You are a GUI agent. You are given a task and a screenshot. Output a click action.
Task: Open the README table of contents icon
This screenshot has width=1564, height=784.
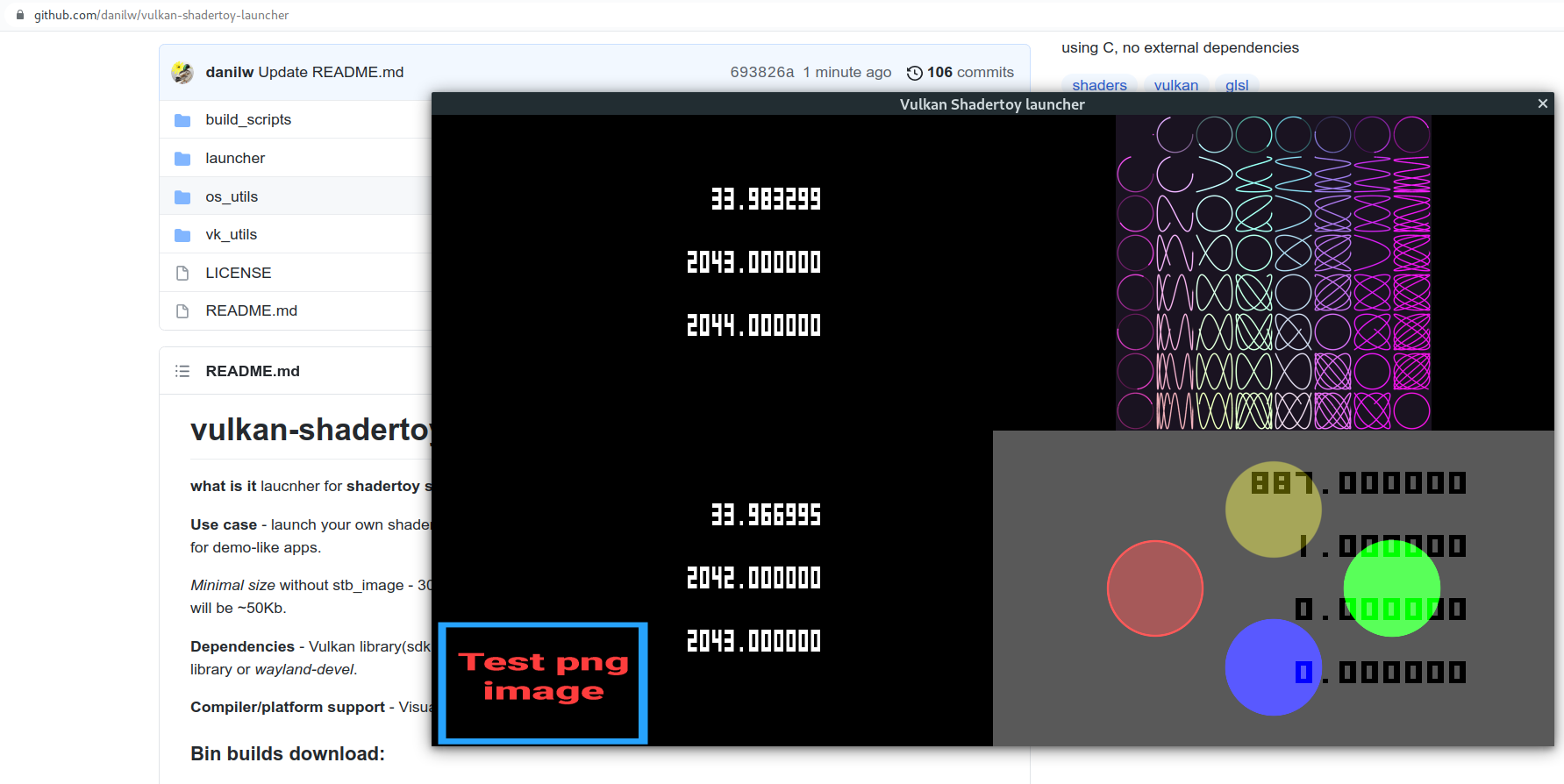[x=182, y=371]
